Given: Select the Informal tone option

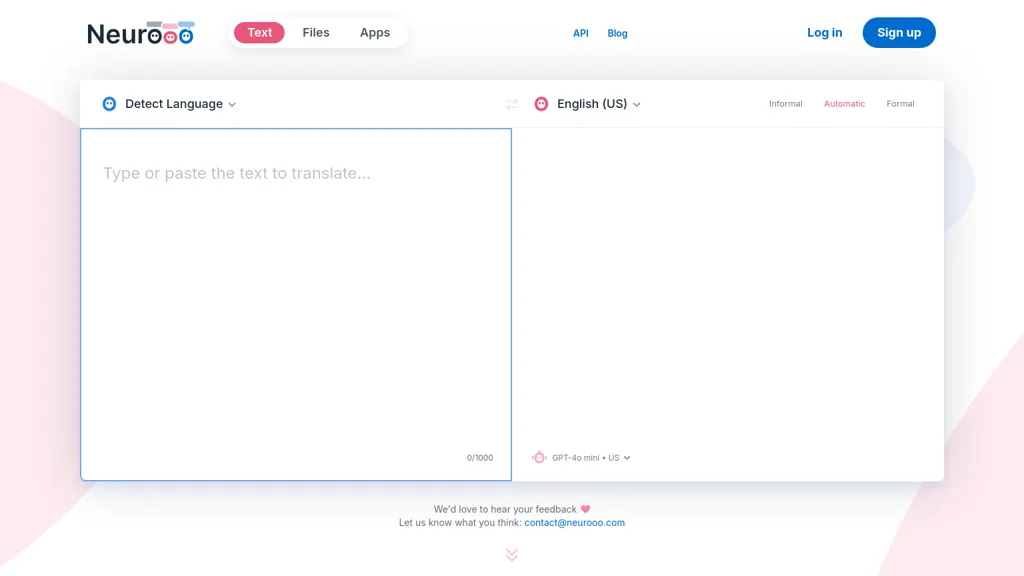Looking at the screenshot, I should (786, 104).
